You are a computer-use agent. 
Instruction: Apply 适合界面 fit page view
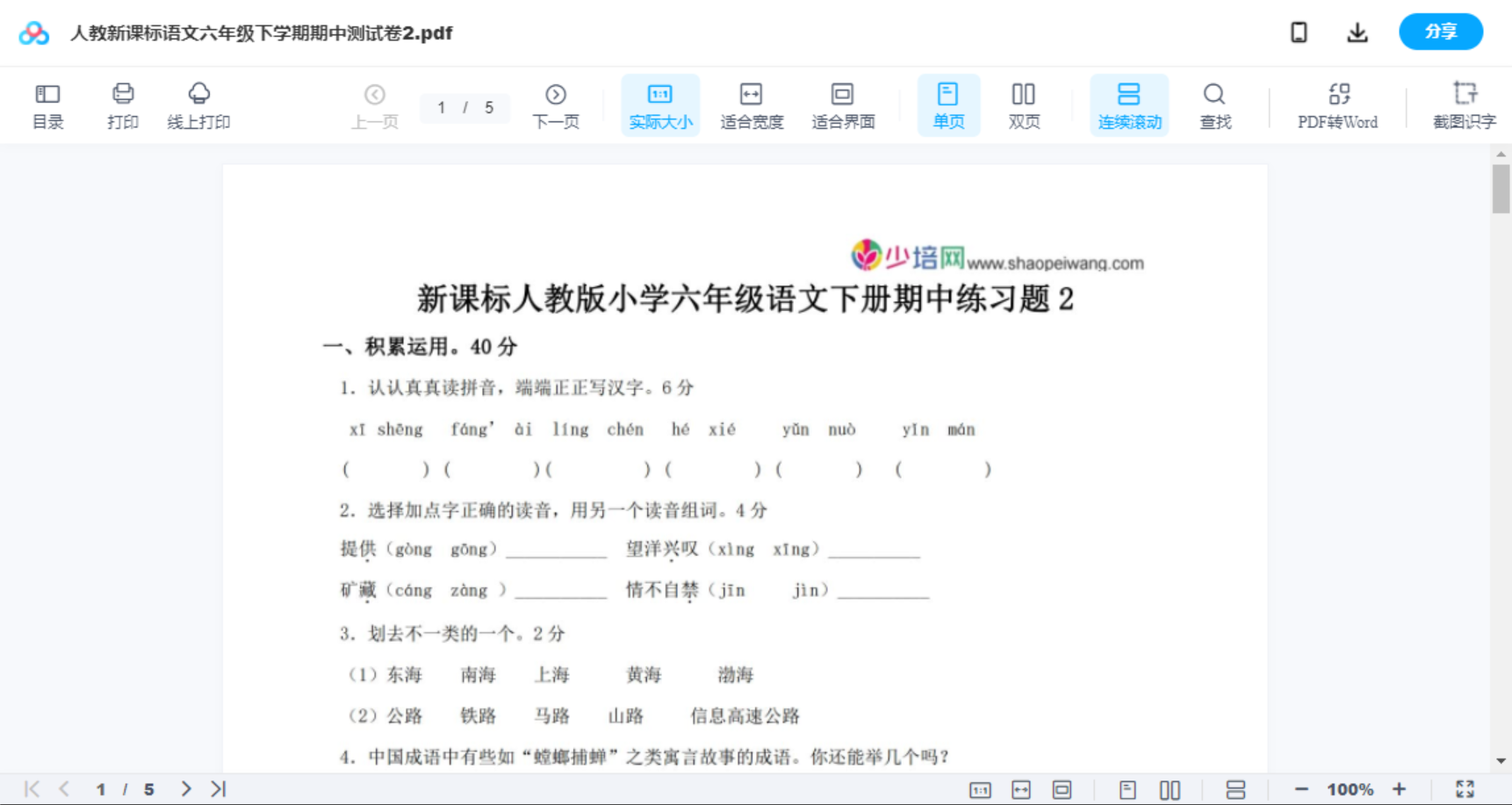[x=843, y=104]
